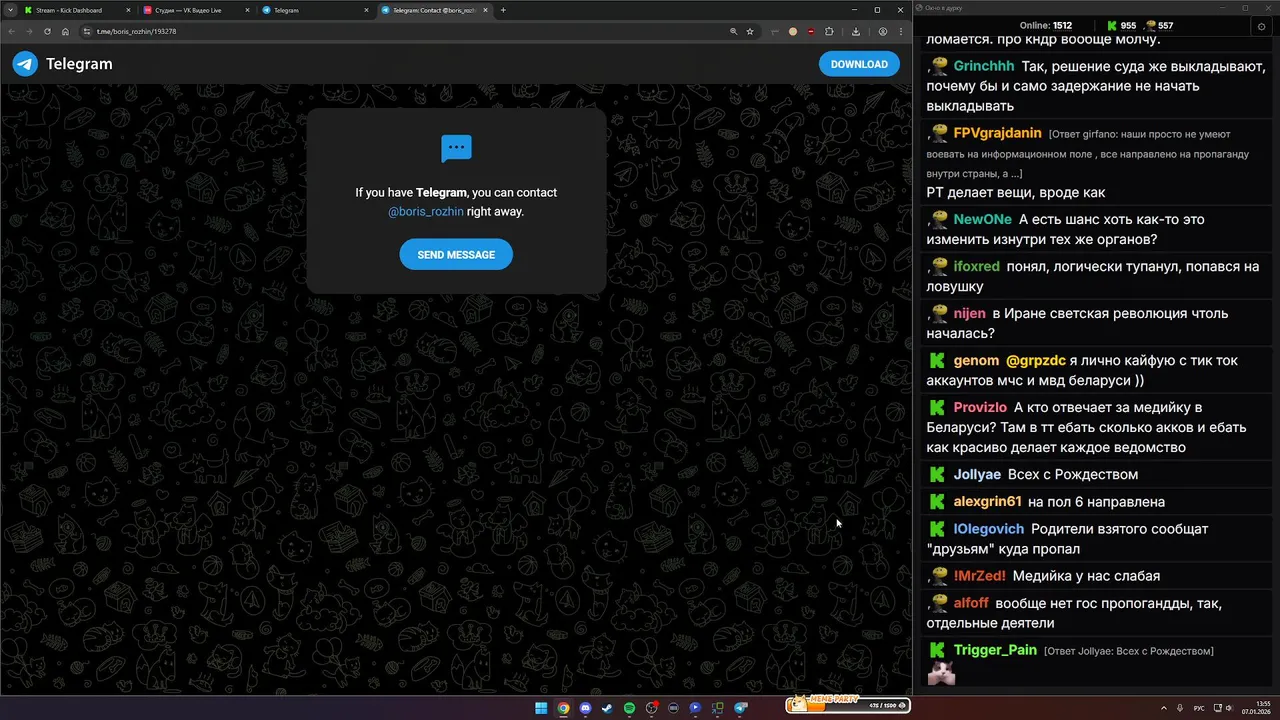Go forward in browser history
Viewport: 1280px width, 720px height.
pyautogui.click(x=29, y=31)
